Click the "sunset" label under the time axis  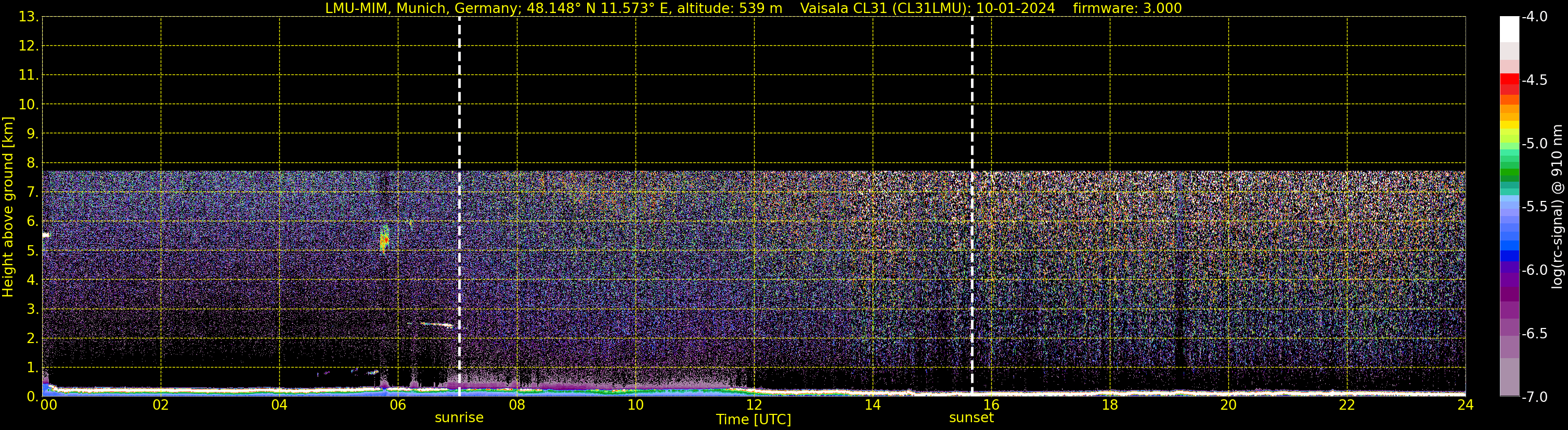point(971,418)
